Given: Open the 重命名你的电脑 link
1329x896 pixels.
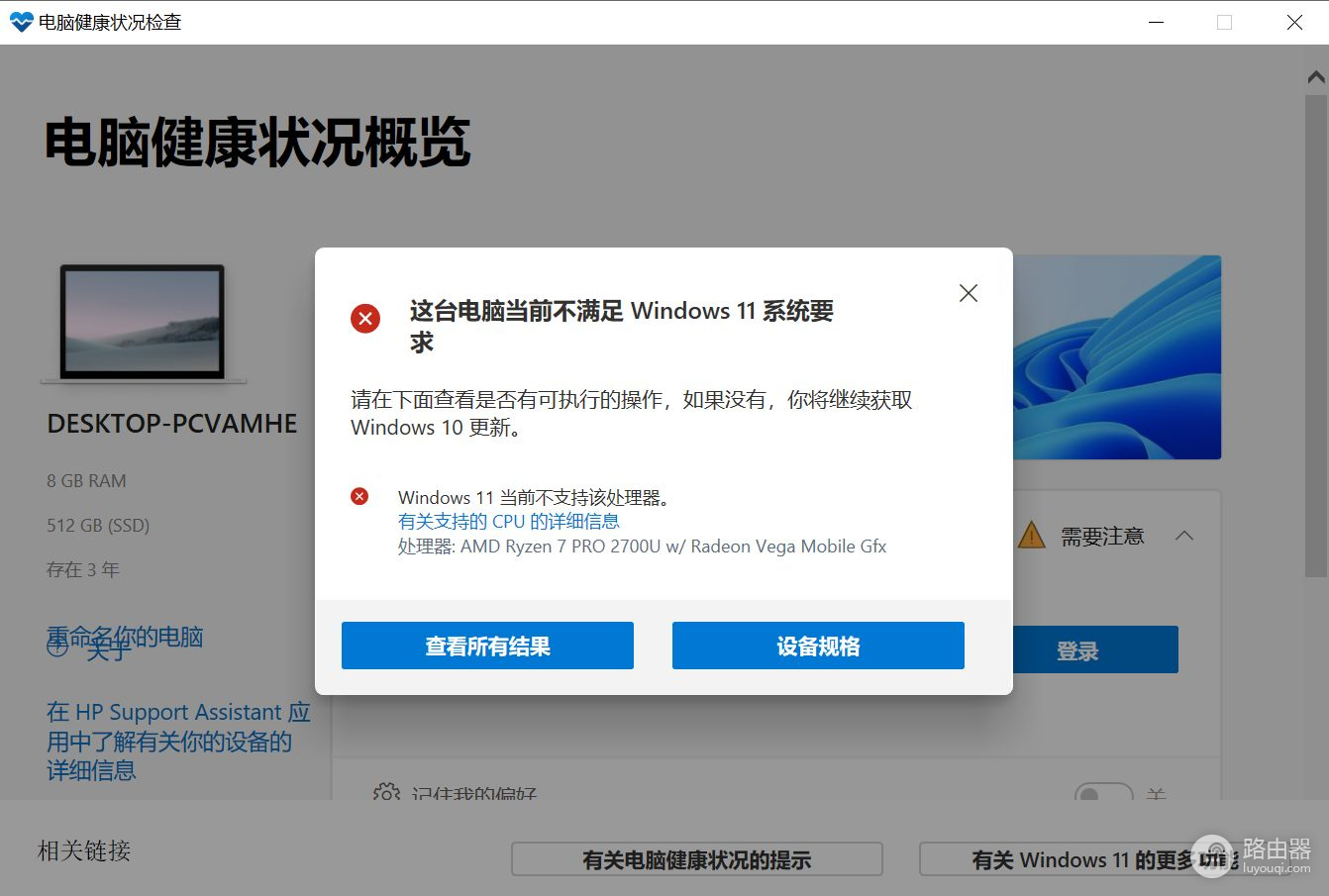Looking at the screenshot, I should 126,637.
